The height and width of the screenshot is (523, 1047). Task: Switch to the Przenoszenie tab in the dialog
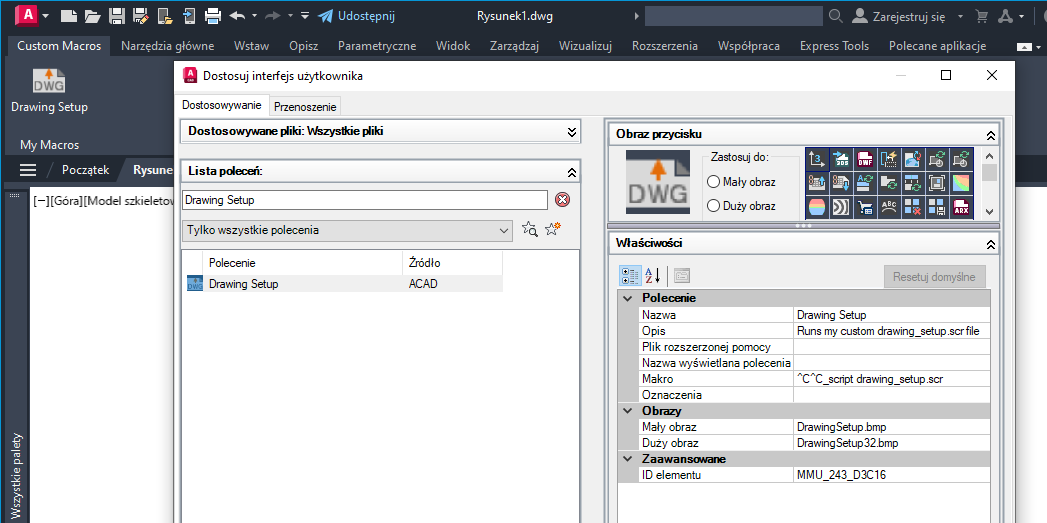coord(305,106)
